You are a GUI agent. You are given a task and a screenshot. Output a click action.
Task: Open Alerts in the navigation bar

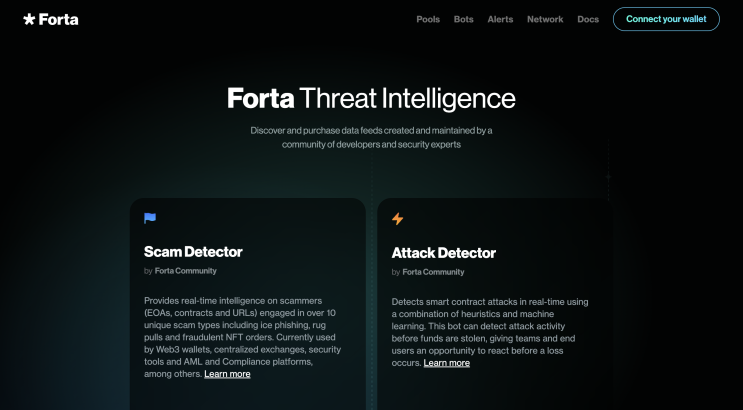click(x=500, y=19)
